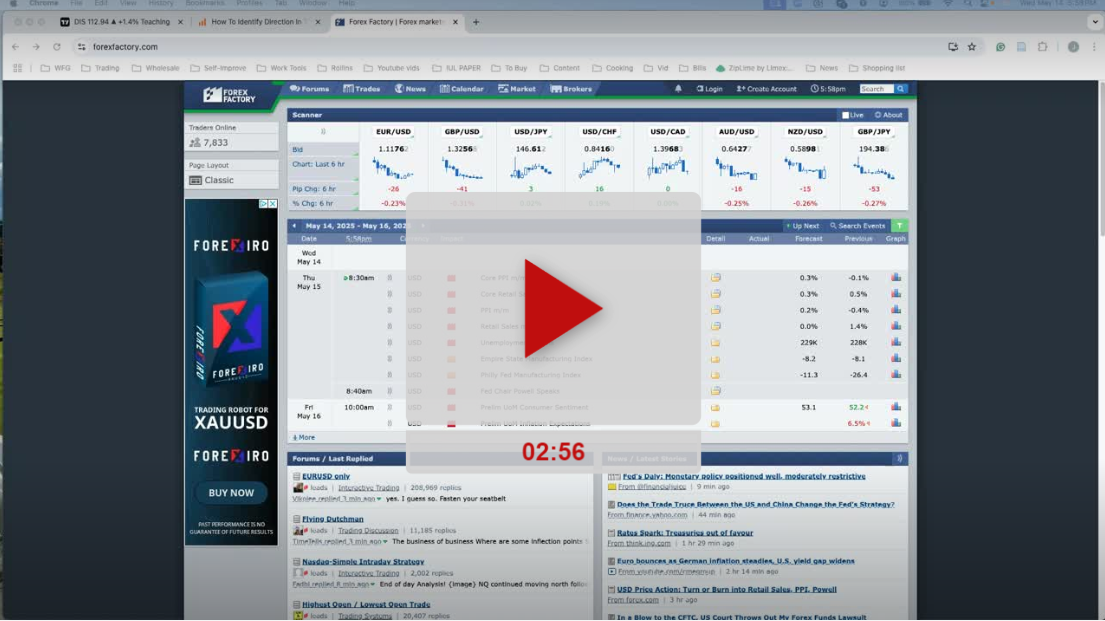Open the Forex Factory logo homepage
Image resolution: width=1105 pixels, height=621 pixels.
point(230,95)
